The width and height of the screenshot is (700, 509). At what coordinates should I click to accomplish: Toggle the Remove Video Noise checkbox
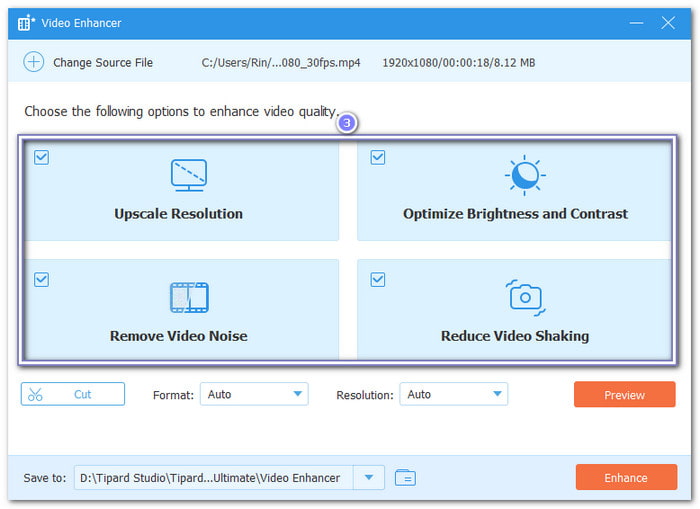tap(42, 280)
